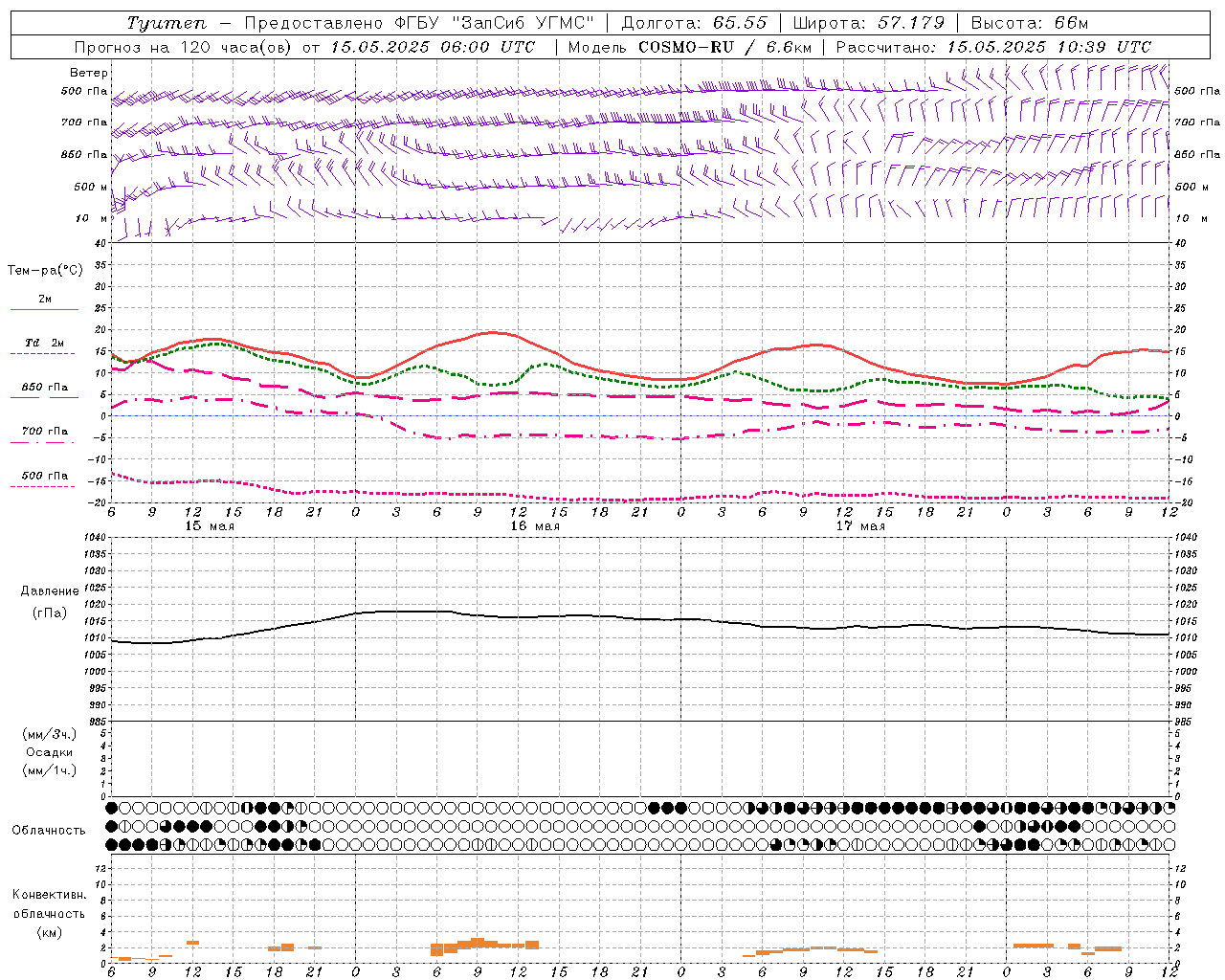Click the line sample under "2м" legend
This screenshot has width=1225, height=980.
(x=44, y=309)
